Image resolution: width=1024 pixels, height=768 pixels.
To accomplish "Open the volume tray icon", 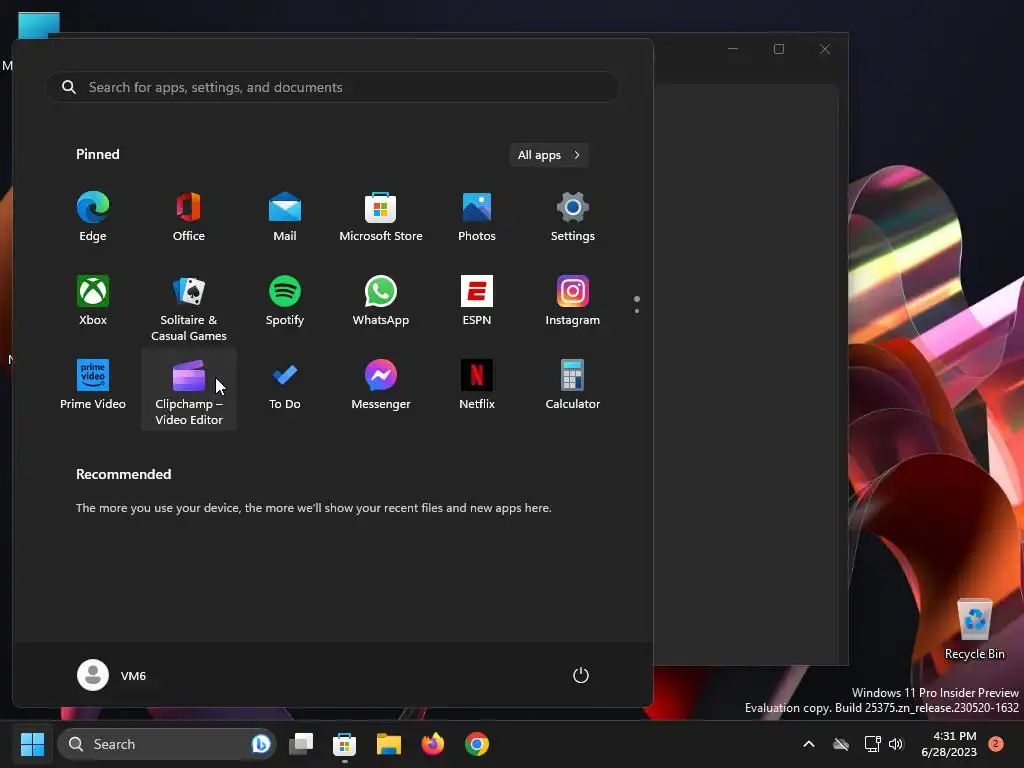I will pos(896,744).
